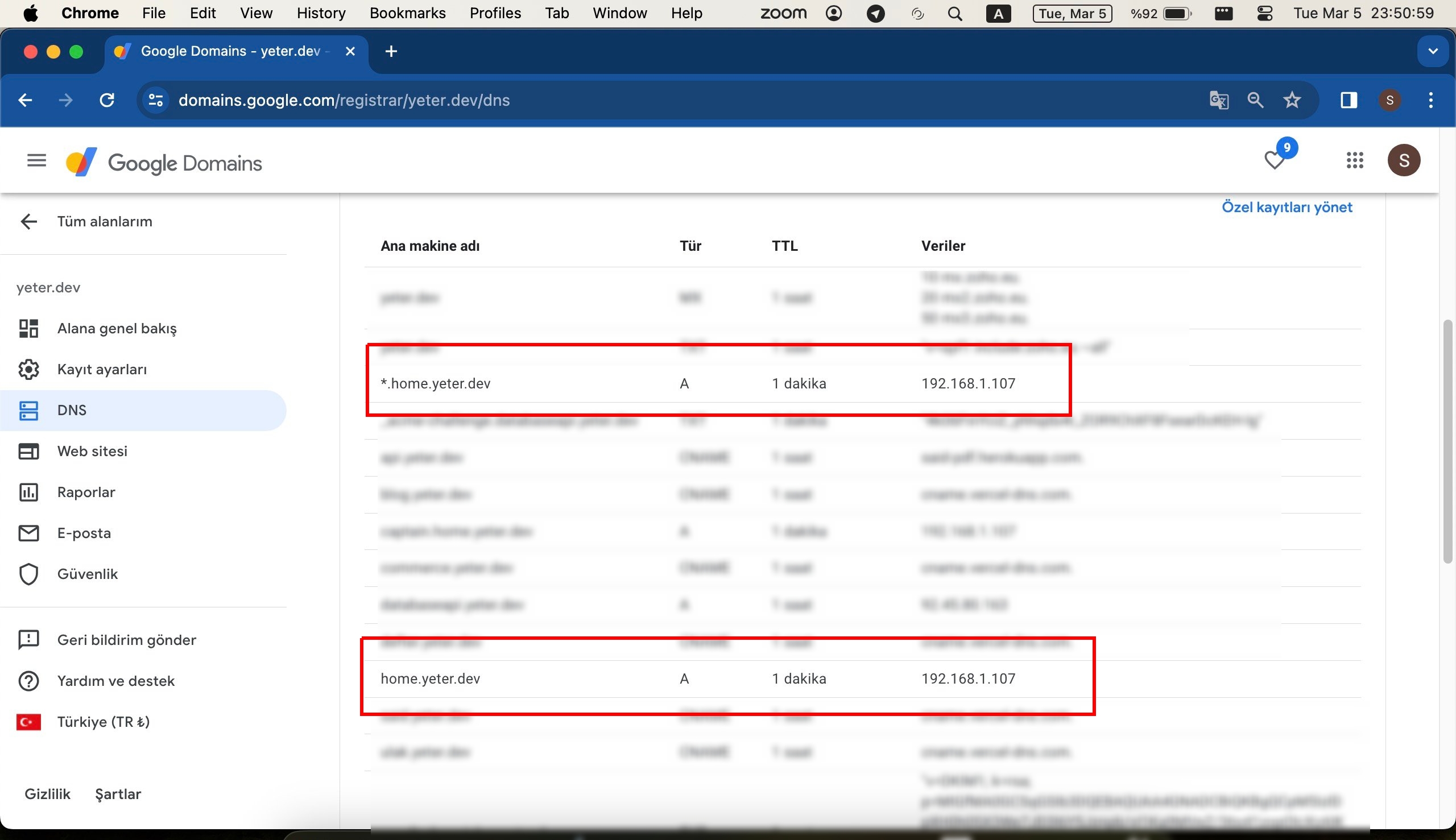
Task: Open Chrome profile avatar in toolbar
Action: coord(1389,101)
